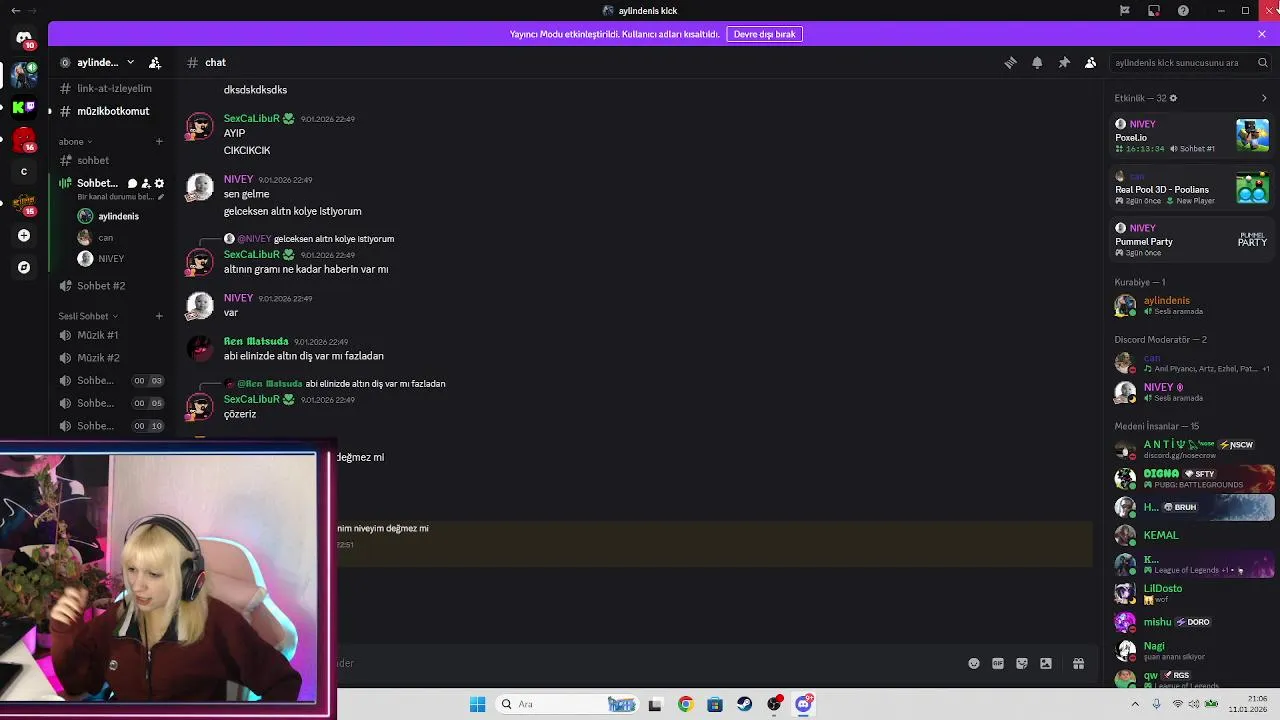This screenshot has height=720, width=1280.
Task: Click Ren Matsuda's username in chat
Action: coord(256,341)
